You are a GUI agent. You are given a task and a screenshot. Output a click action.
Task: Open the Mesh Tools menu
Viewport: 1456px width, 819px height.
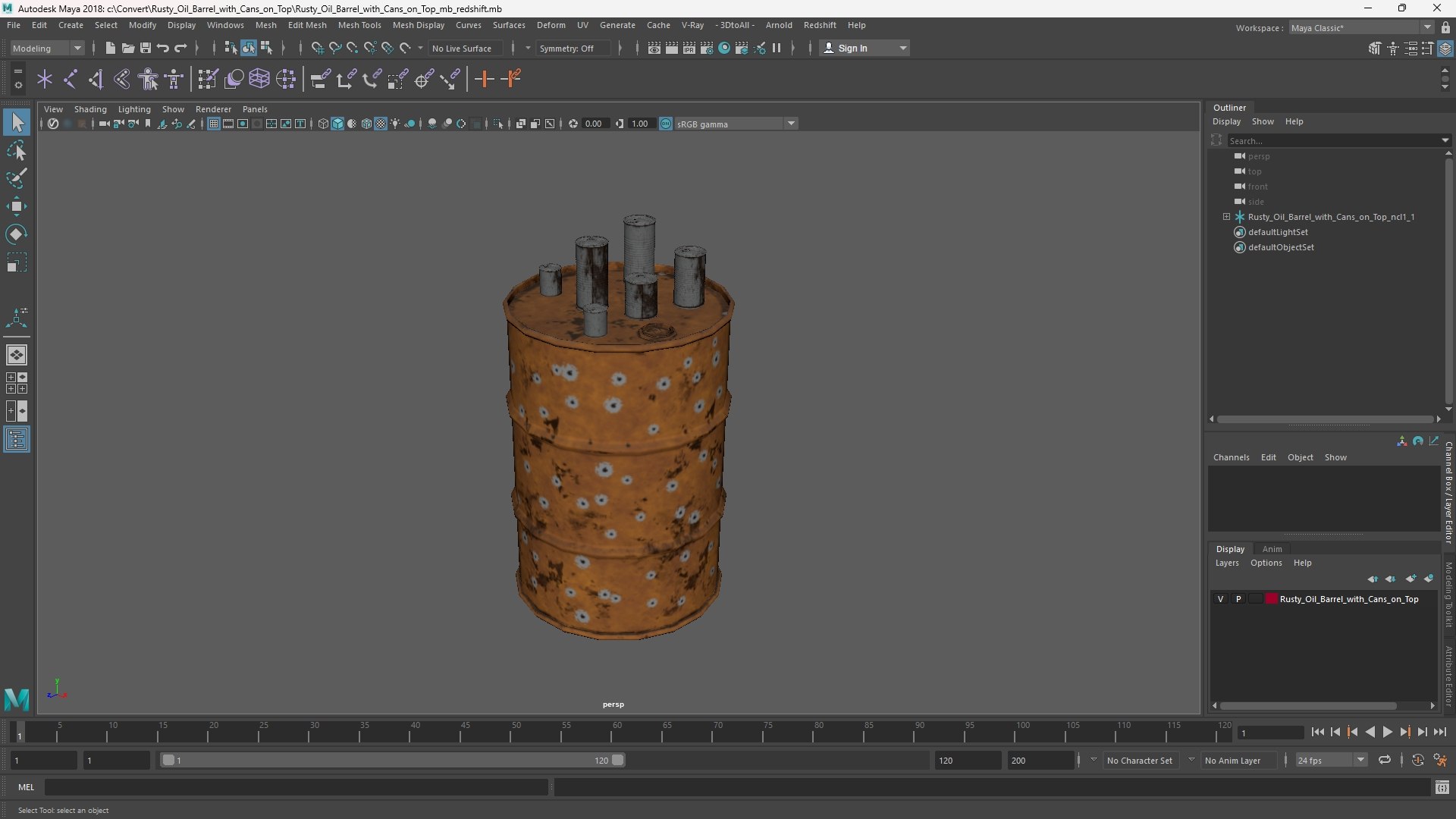(359, 25)
